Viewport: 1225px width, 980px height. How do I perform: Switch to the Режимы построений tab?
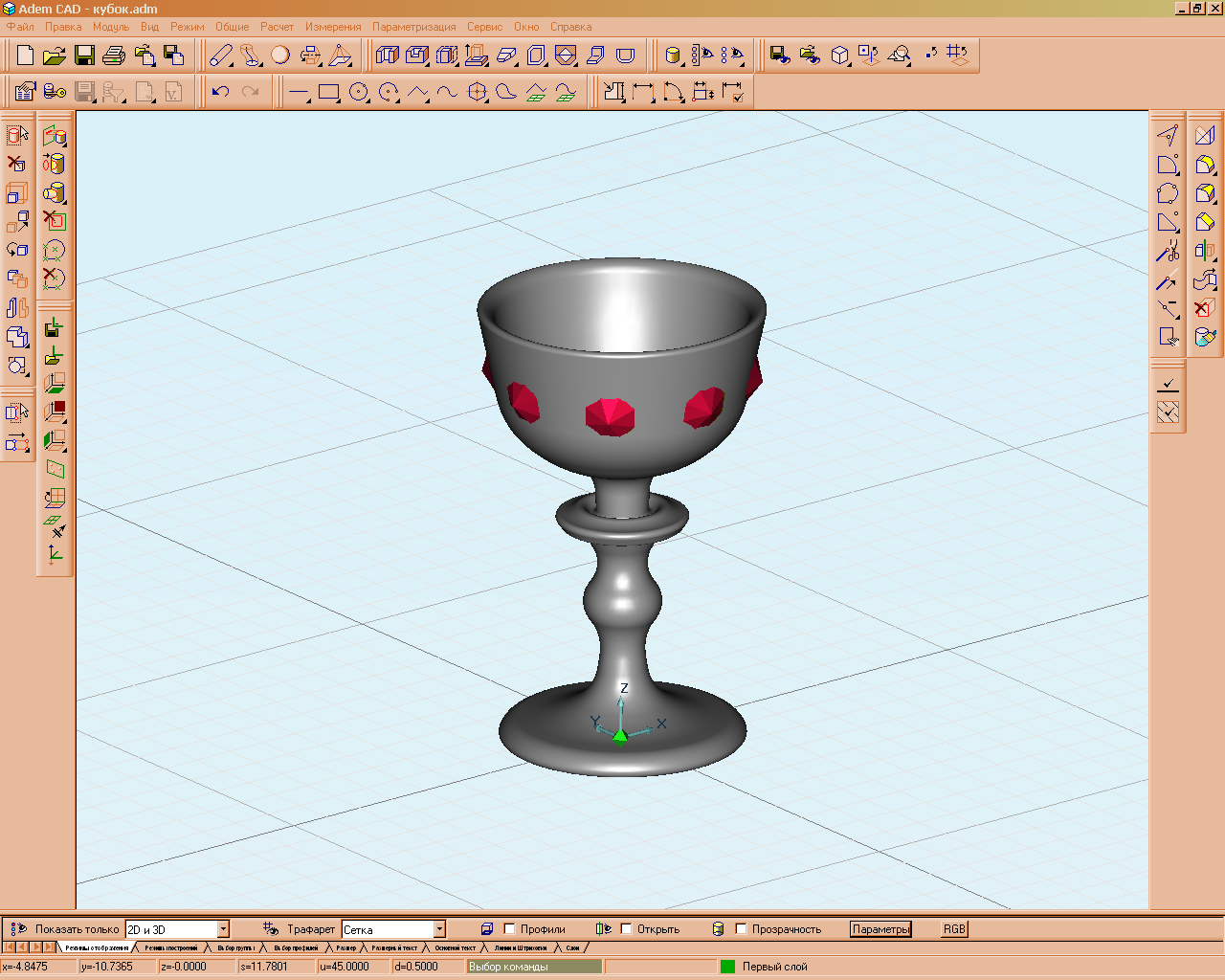[x=171, y=947]
